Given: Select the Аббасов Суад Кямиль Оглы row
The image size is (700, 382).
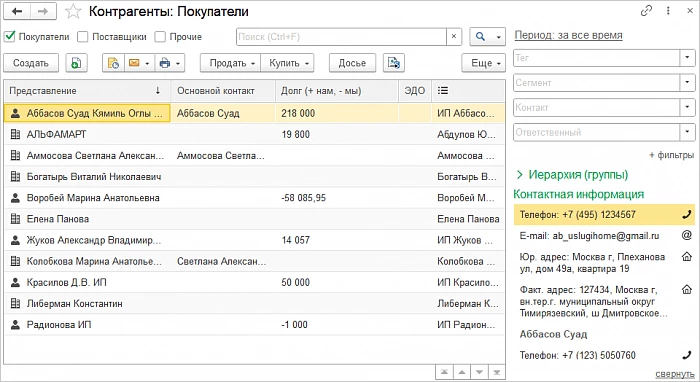Looking at the screenshot, I should tap(254, 113).
